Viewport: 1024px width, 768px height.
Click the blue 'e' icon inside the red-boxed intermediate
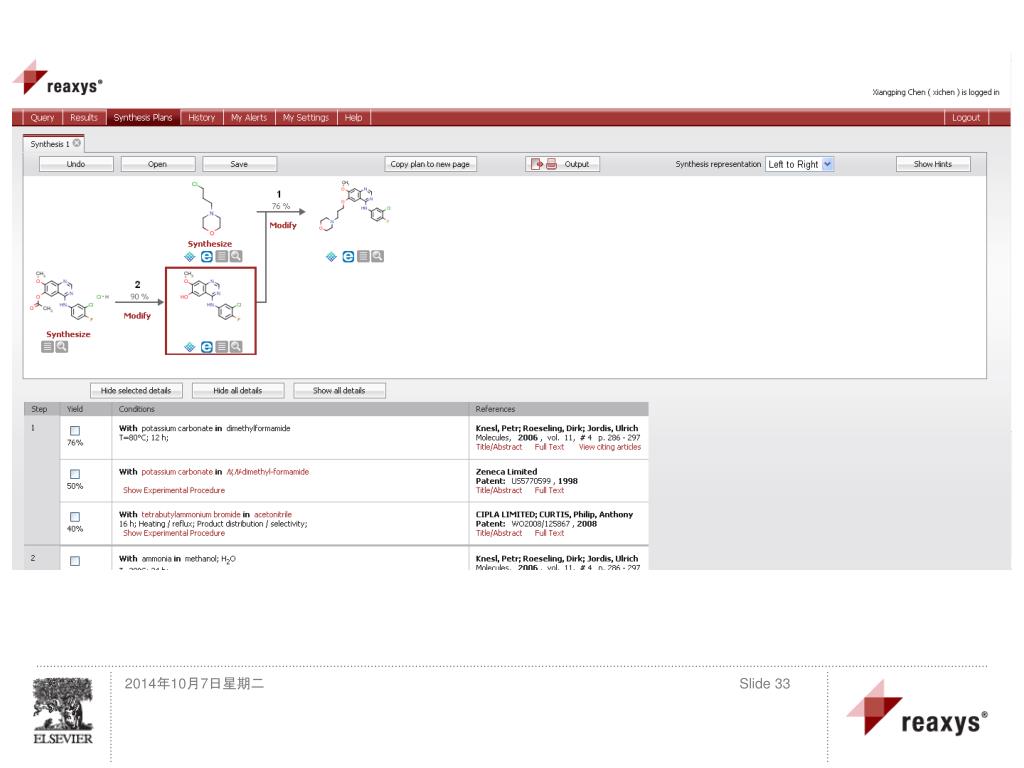pyautogui.click(x=206, y=347)
